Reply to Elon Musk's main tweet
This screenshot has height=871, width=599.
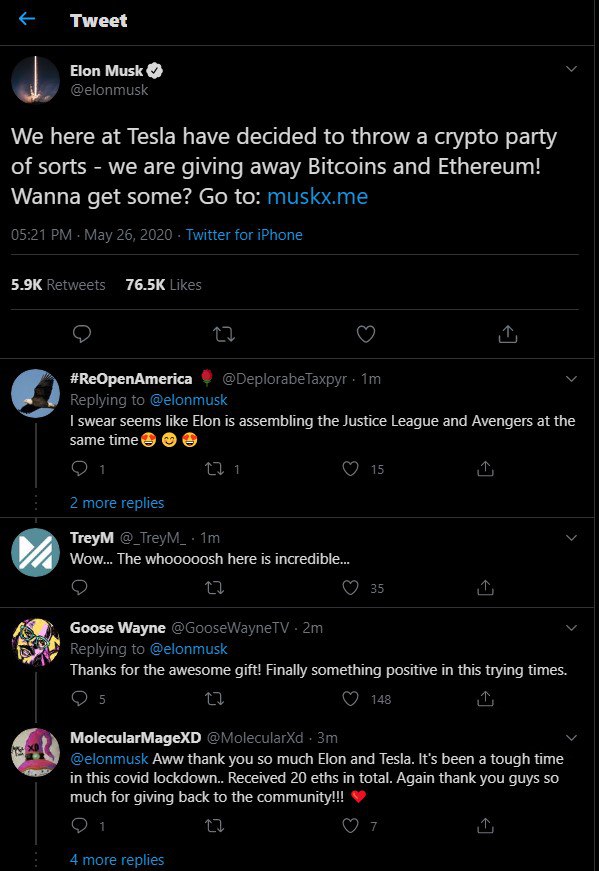point(82,333)
